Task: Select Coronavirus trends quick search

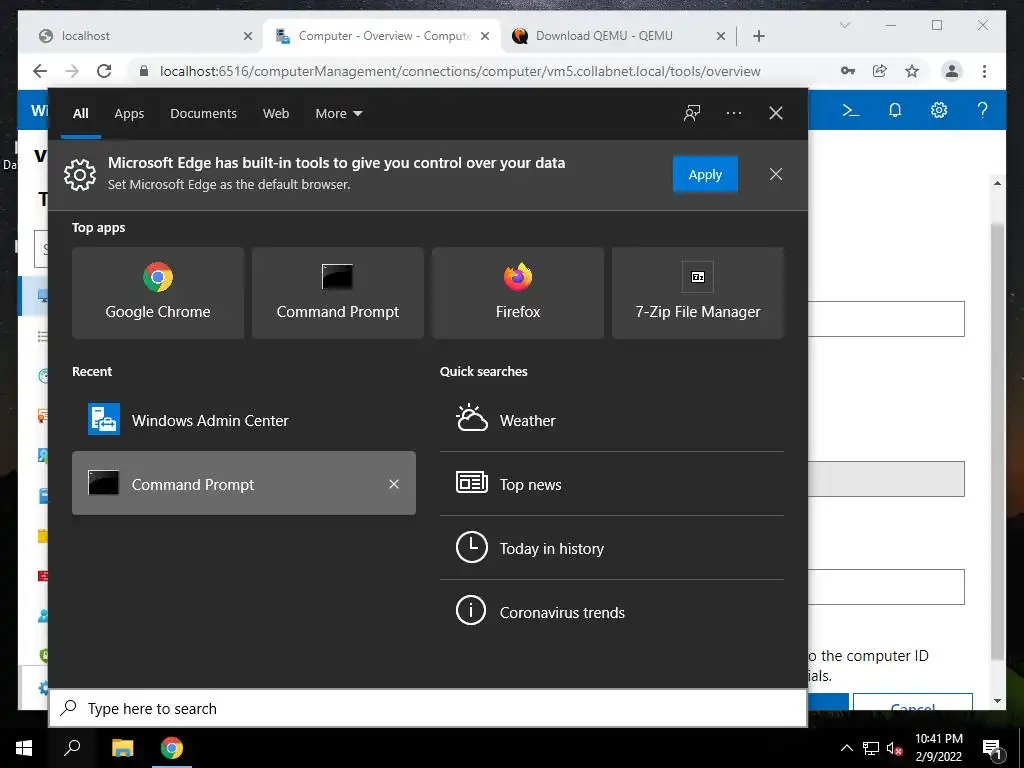Action: click(x=612, y=612)
